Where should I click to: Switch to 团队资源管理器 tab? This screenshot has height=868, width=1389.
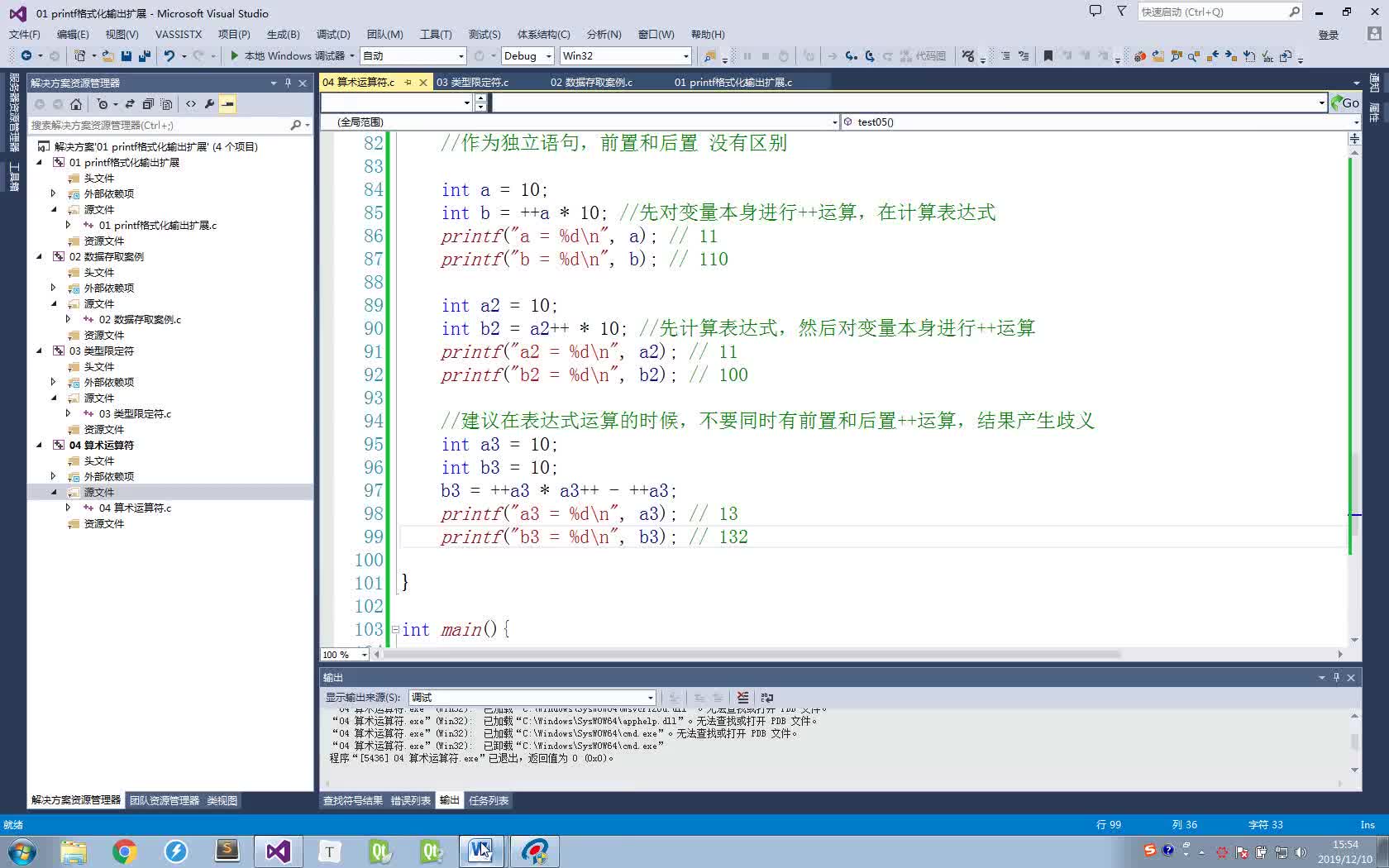coord(165,800)
